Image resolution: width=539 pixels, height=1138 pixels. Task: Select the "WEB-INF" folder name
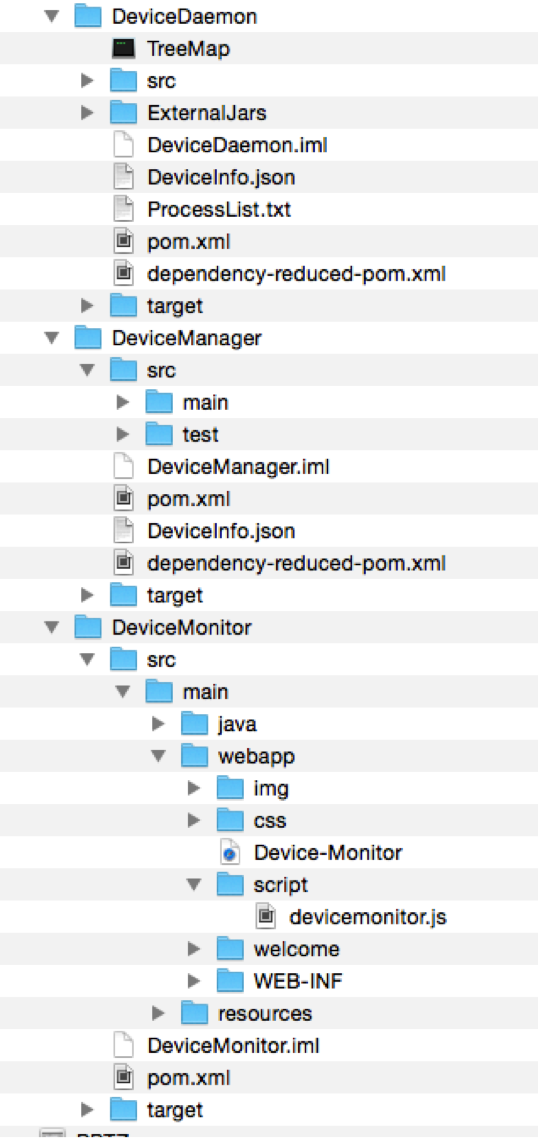point(297,981)
